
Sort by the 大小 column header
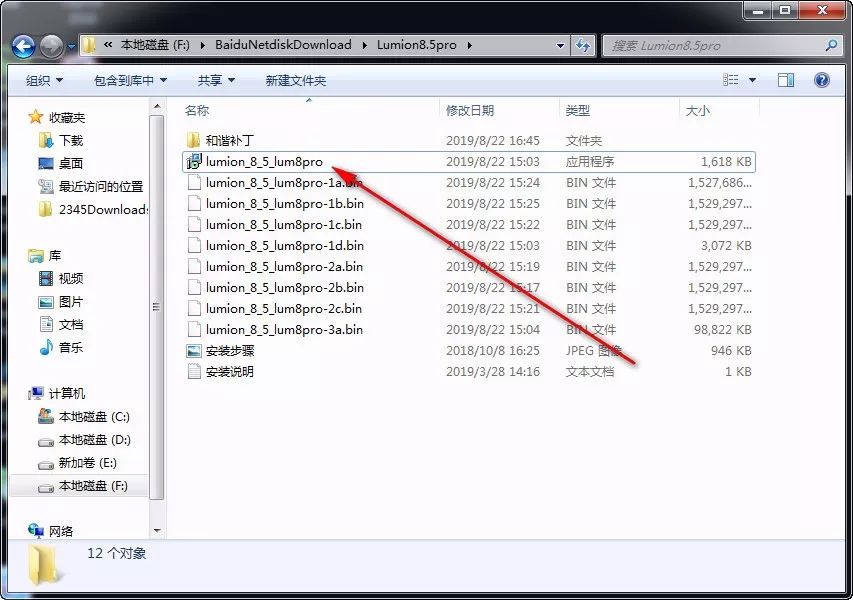[697, 110]
